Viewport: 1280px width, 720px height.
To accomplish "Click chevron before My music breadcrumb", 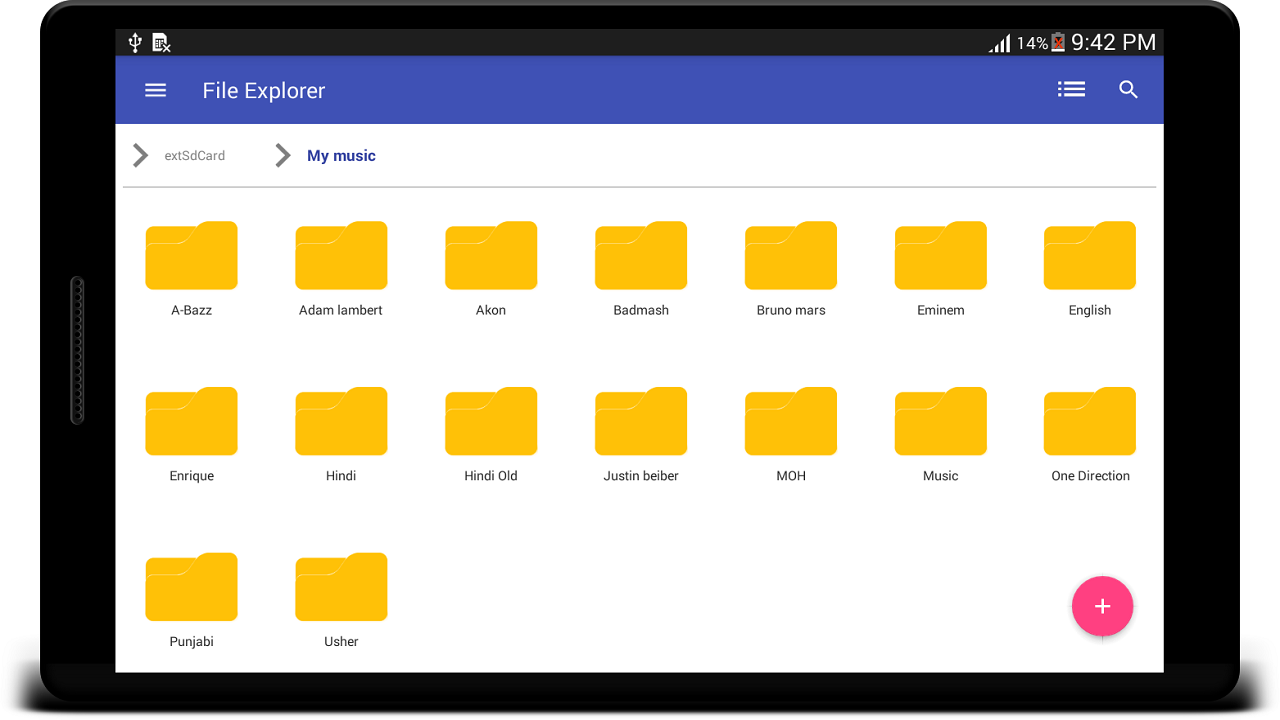I will click(283, 155).
